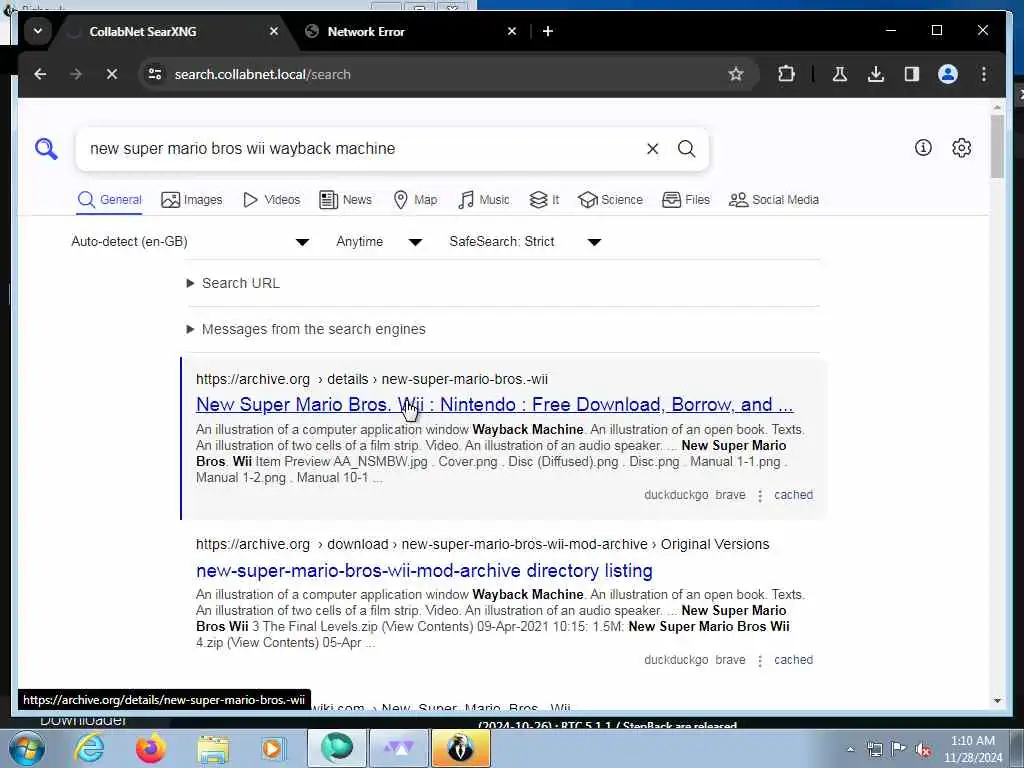Go back with browser back arrow
This screenshot has width=1024, height=768.
pyautogui.click(x=40, y=74)
